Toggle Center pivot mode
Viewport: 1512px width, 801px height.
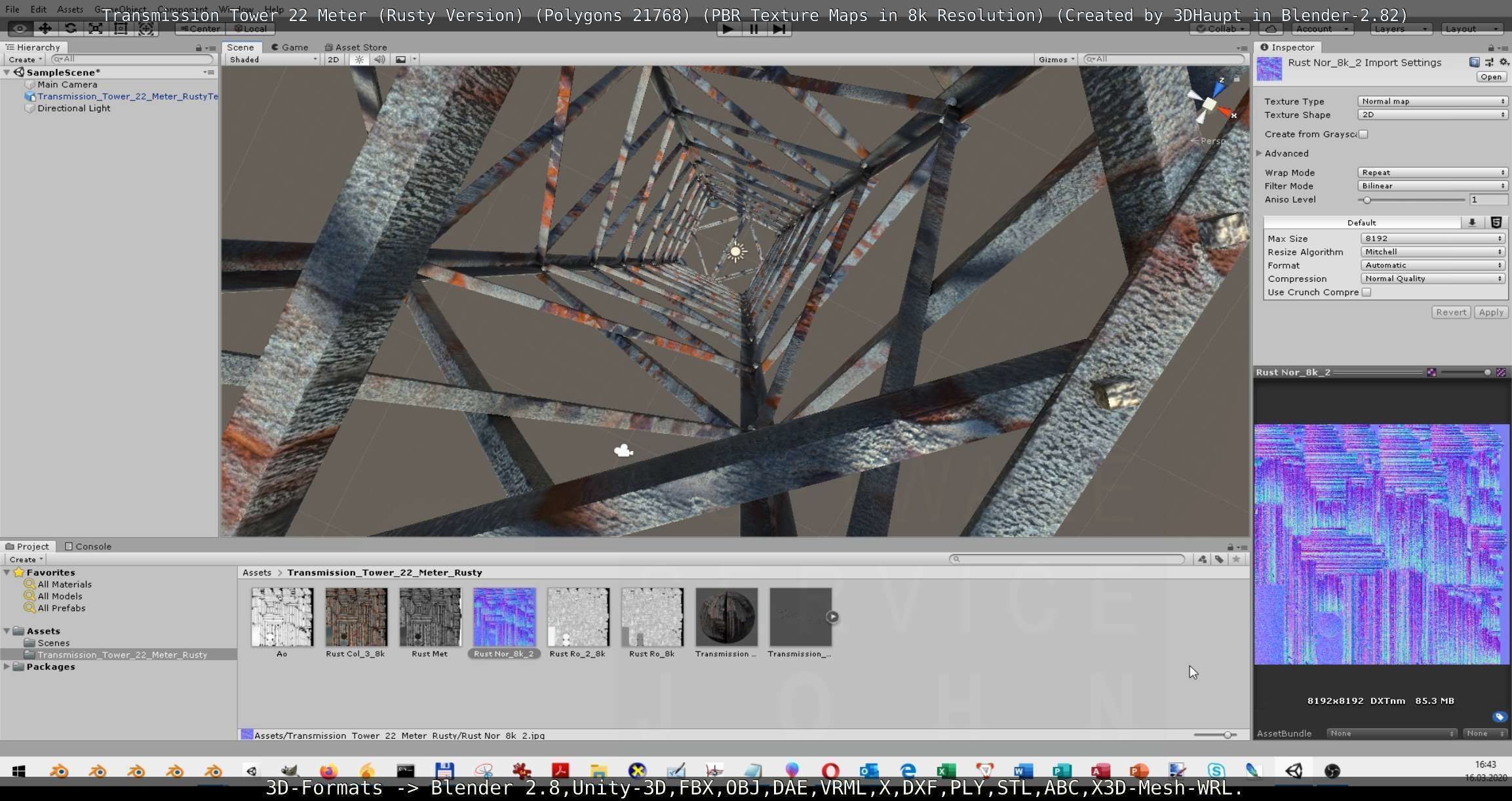click(201, 29)
